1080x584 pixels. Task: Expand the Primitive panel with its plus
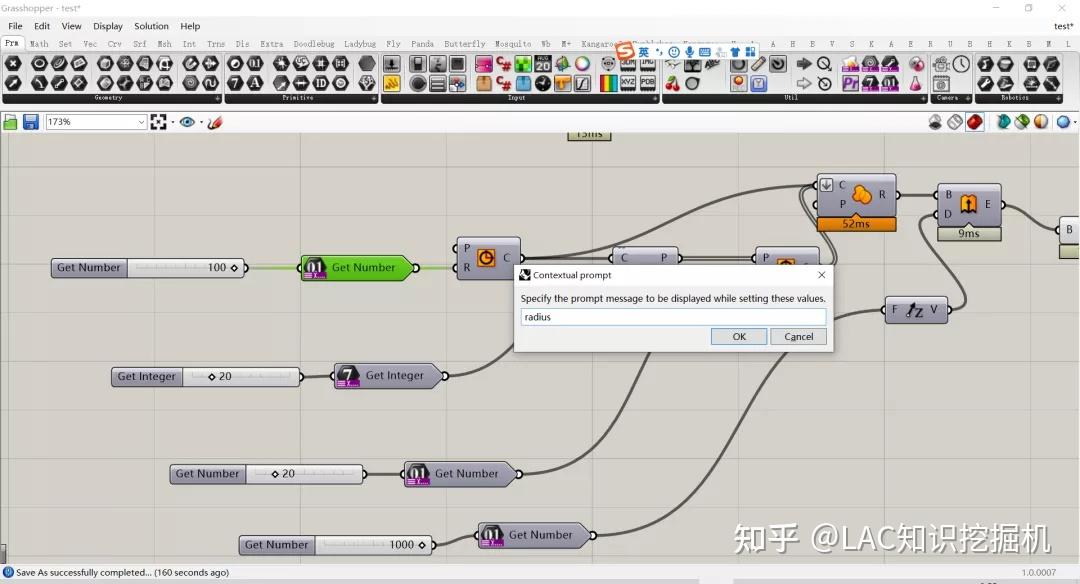[374, 98]
